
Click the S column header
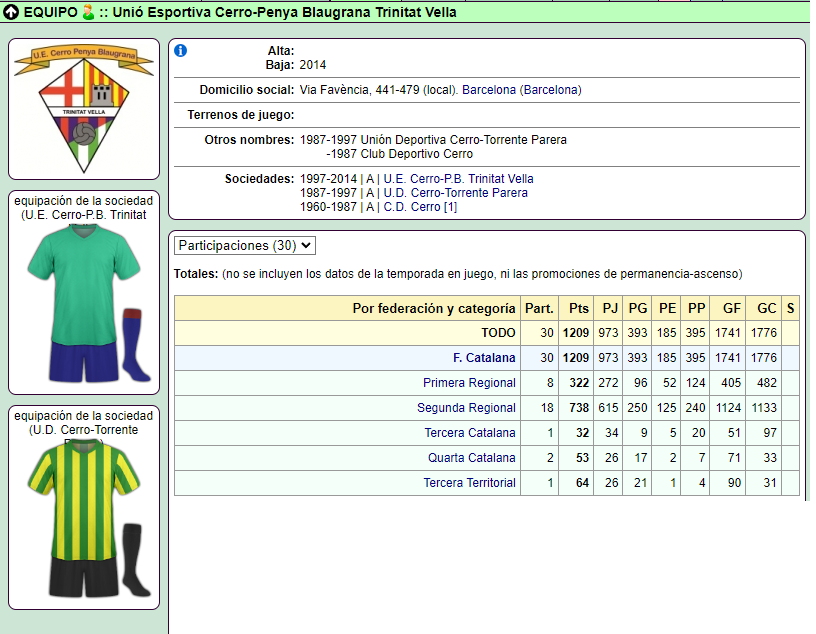[x=790, y=309]
